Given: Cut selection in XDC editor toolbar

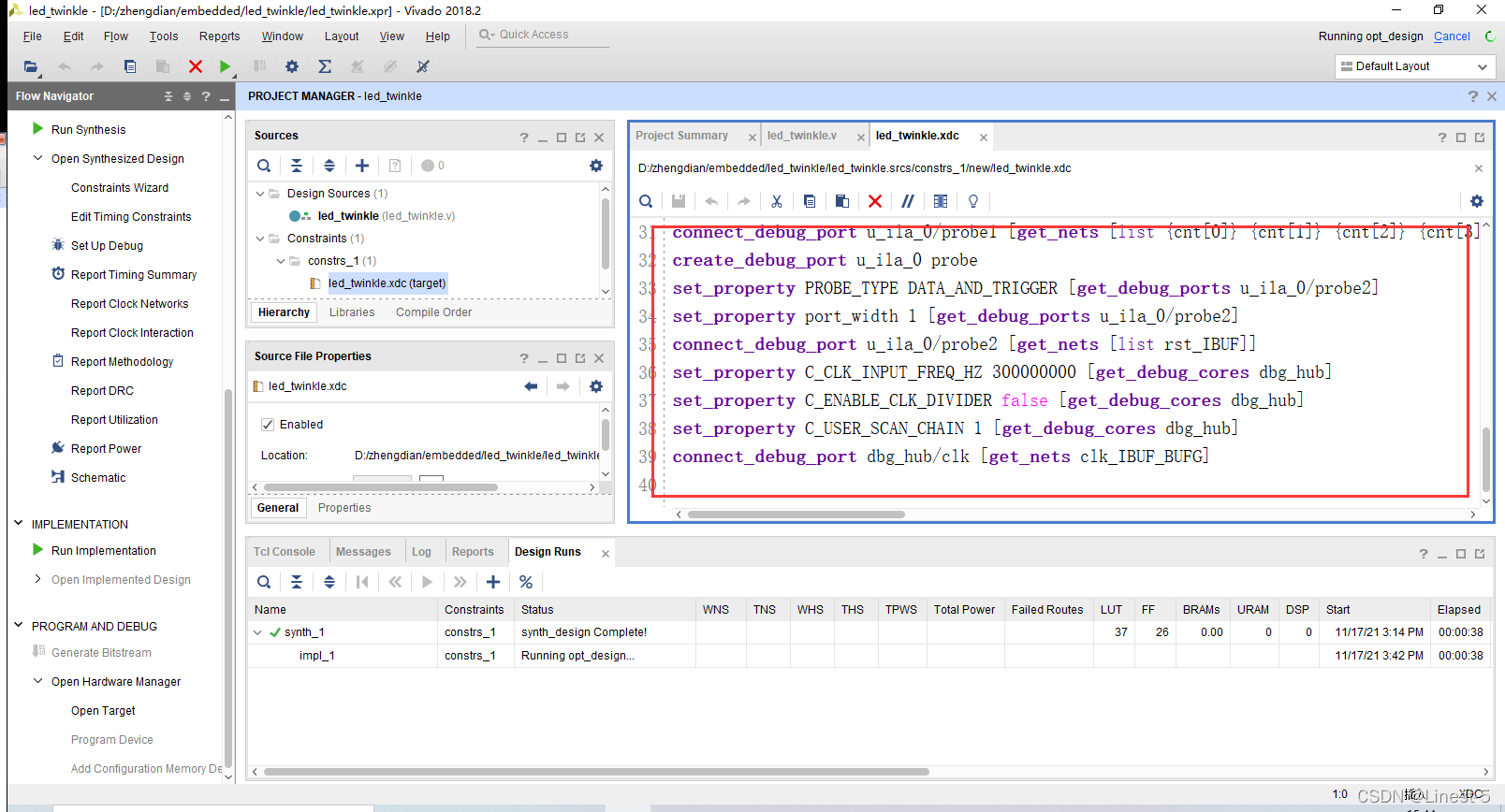Looking at the screenshot, I should (777, 201).
